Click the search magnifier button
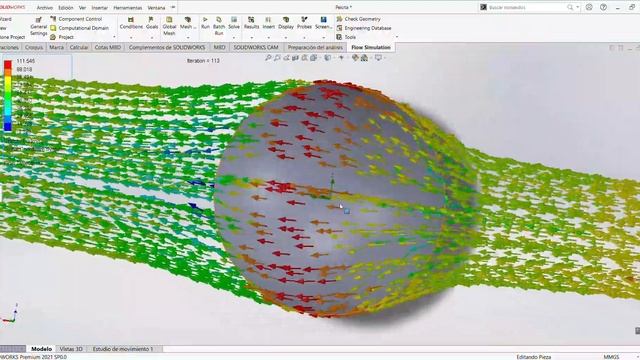This screenshot has width=640, height=360. [x=570, y=7]
